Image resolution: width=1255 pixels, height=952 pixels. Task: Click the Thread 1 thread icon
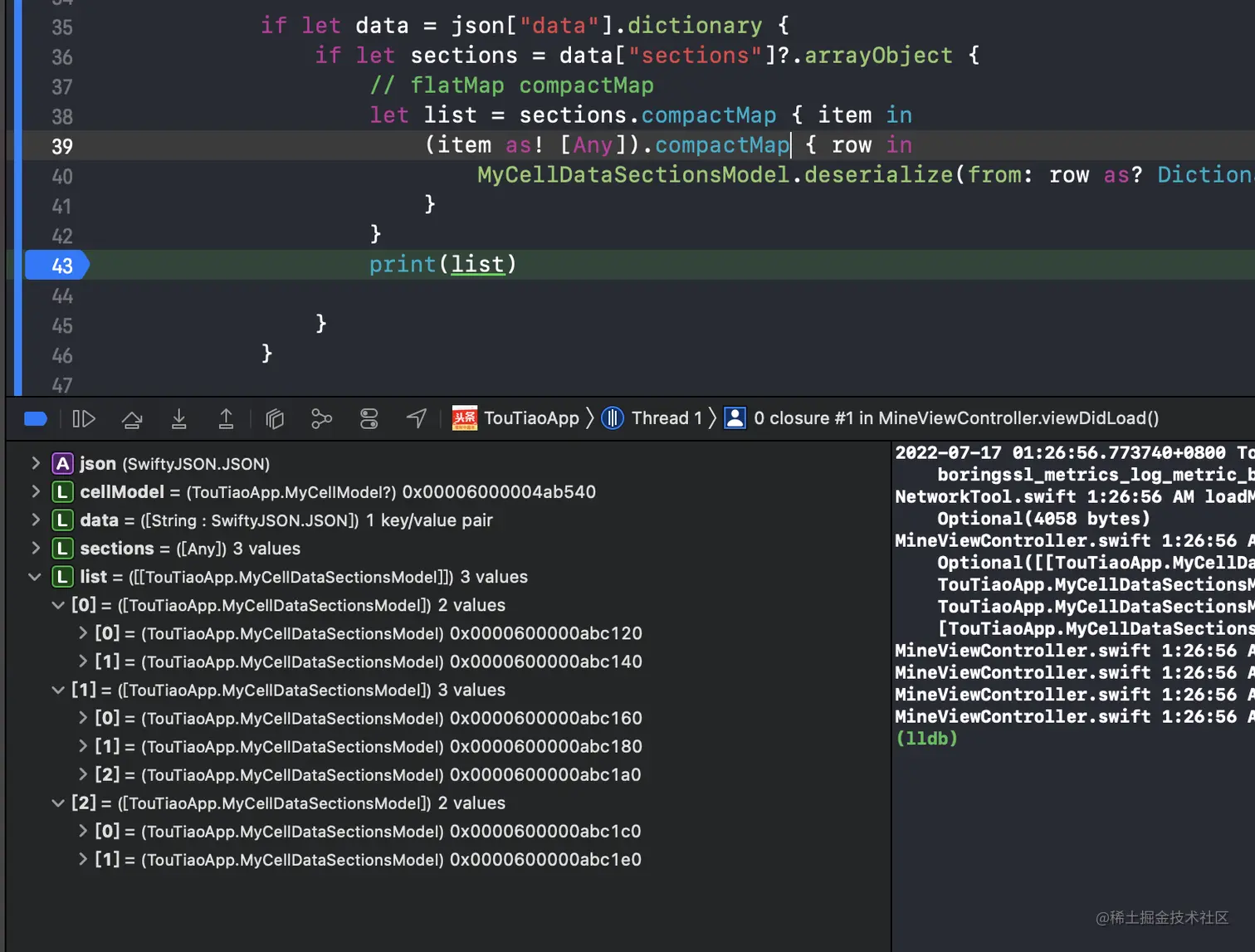[x=613, y=418]
